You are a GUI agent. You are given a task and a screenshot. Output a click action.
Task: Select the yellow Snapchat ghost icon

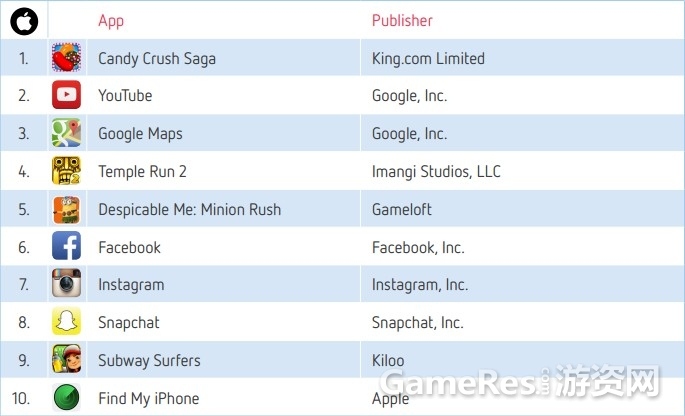66,321
